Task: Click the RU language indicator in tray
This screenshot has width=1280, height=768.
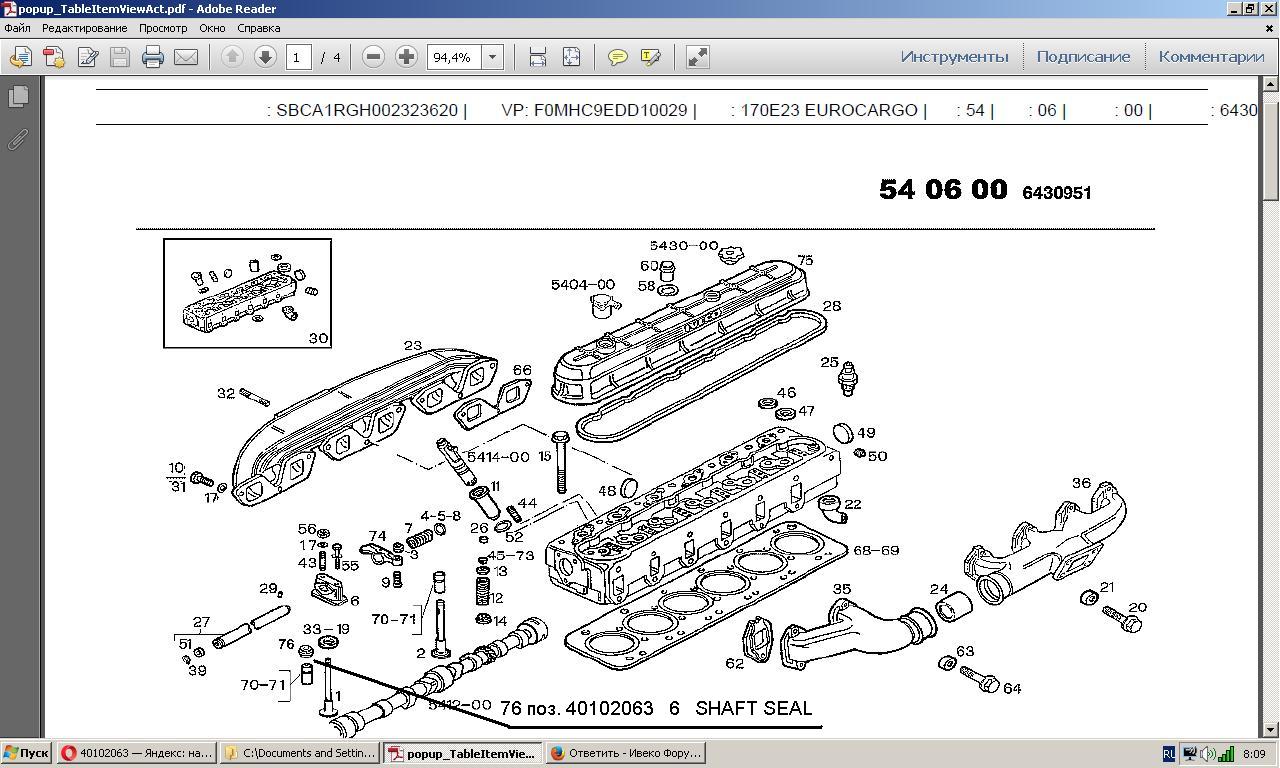Action: (x=1169, y=754)
